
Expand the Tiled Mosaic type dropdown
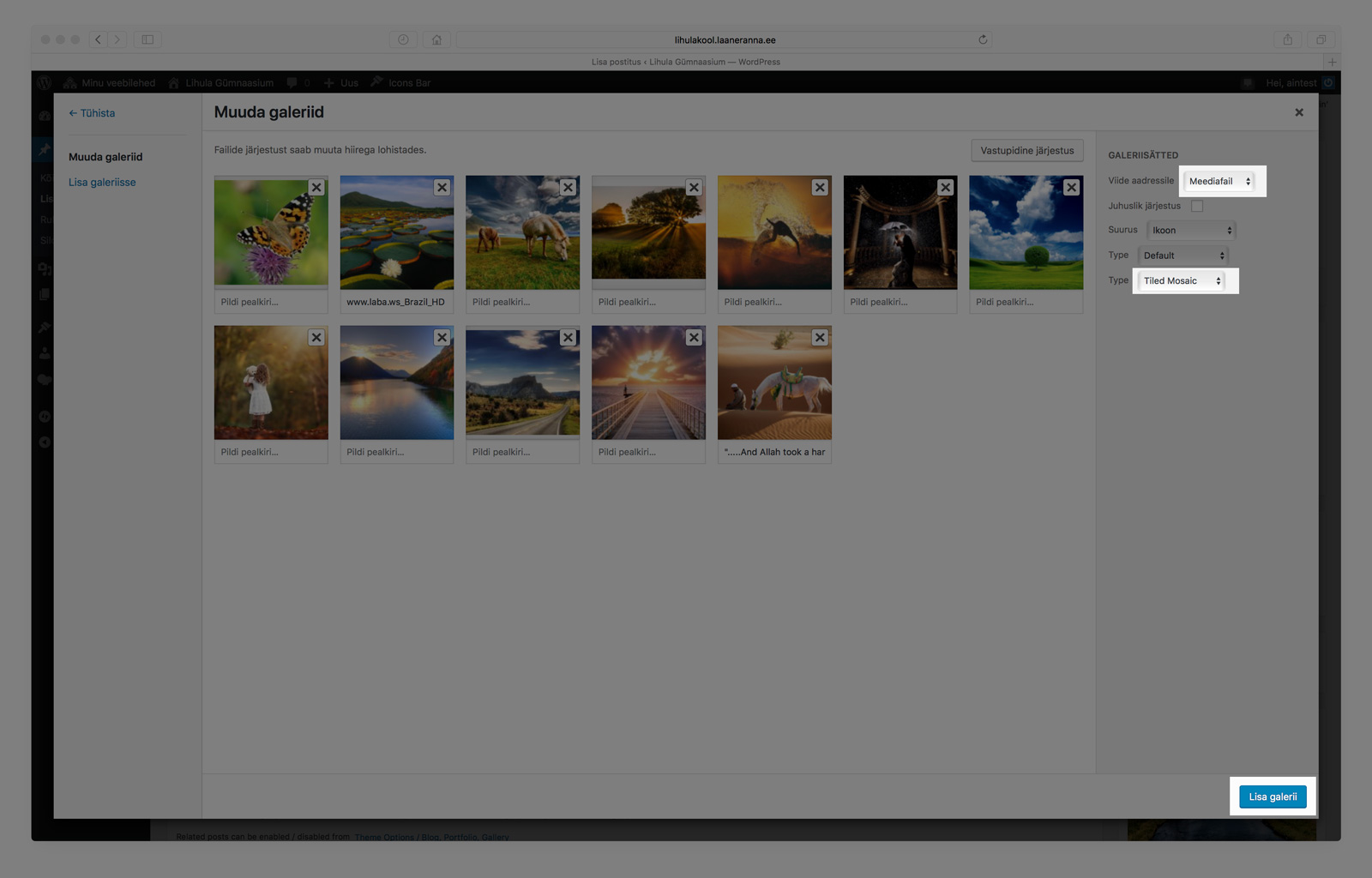click(1181, 281)
